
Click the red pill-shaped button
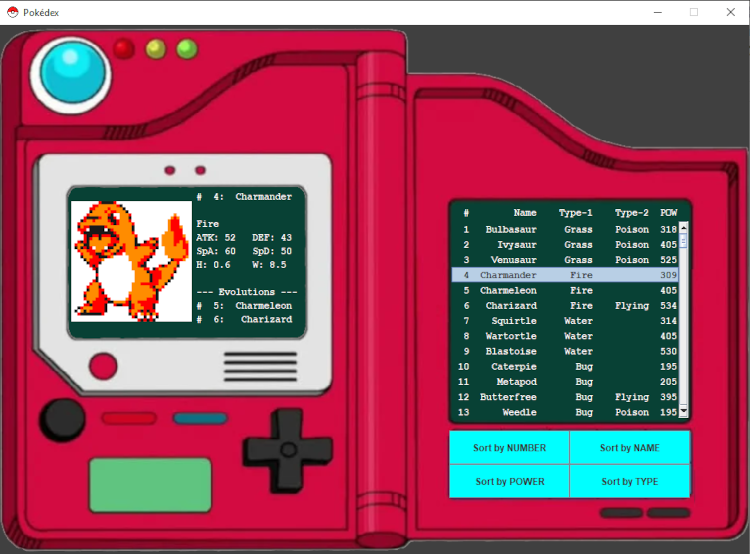pos(129,419)
